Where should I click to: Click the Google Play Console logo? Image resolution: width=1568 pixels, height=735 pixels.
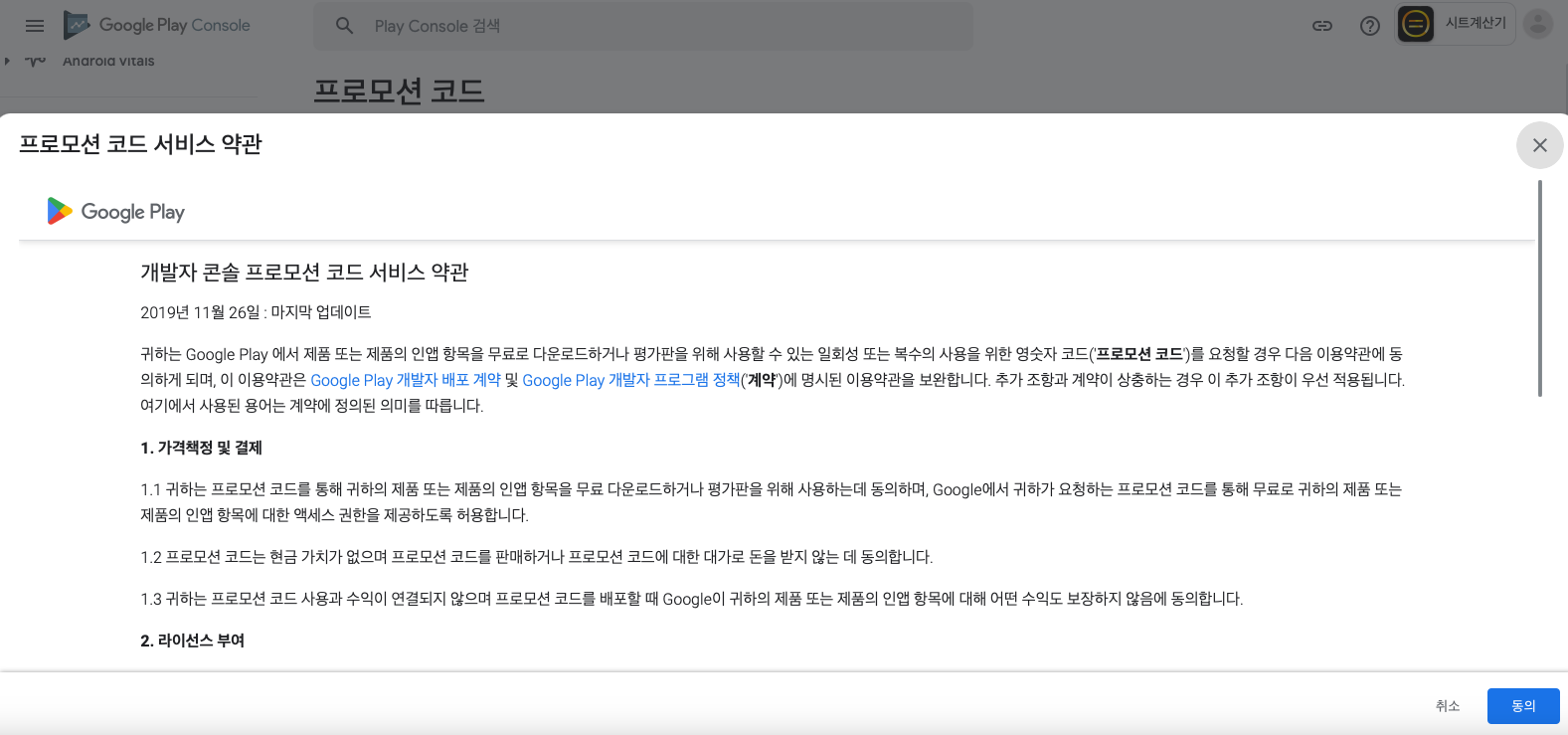tap(157, 25)
